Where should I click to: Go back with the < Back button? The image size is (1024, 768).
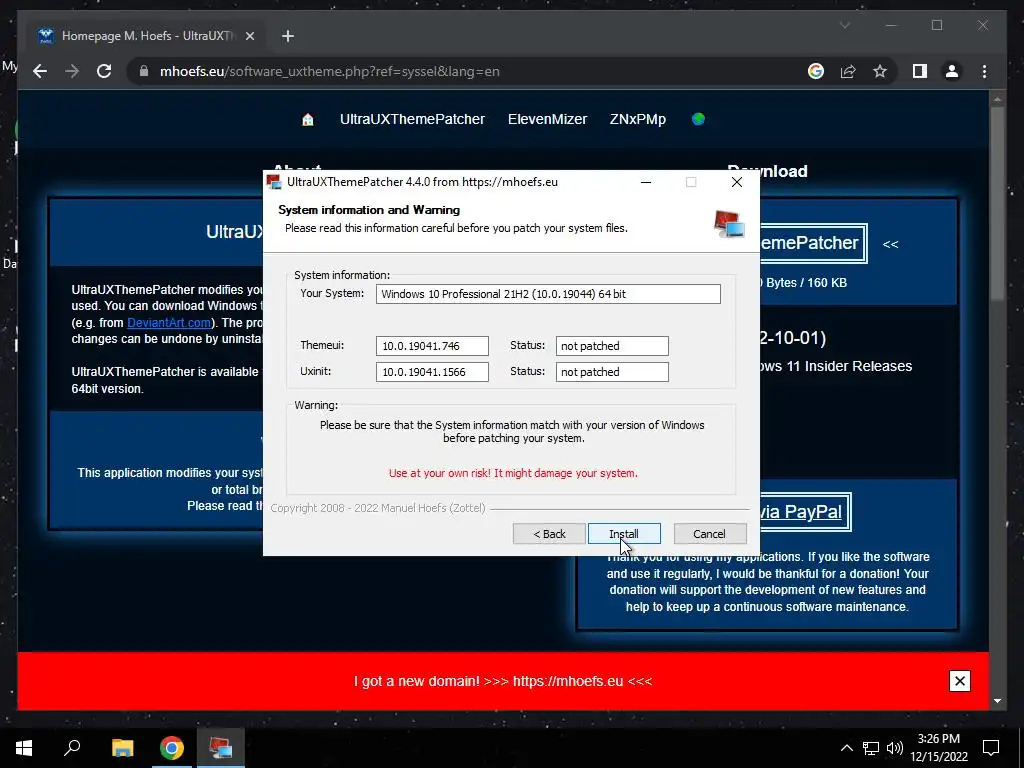[x=549, y=534]
